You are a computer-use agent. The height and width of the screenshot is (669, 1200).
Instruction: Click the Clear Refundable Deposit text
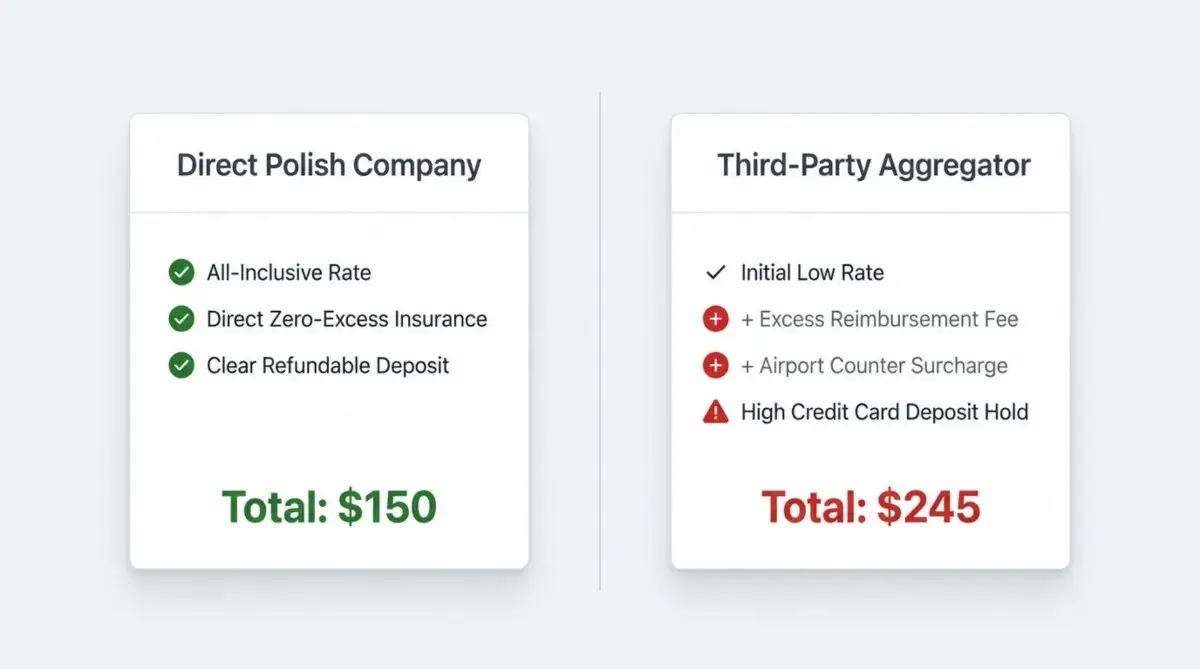(328, 365)
